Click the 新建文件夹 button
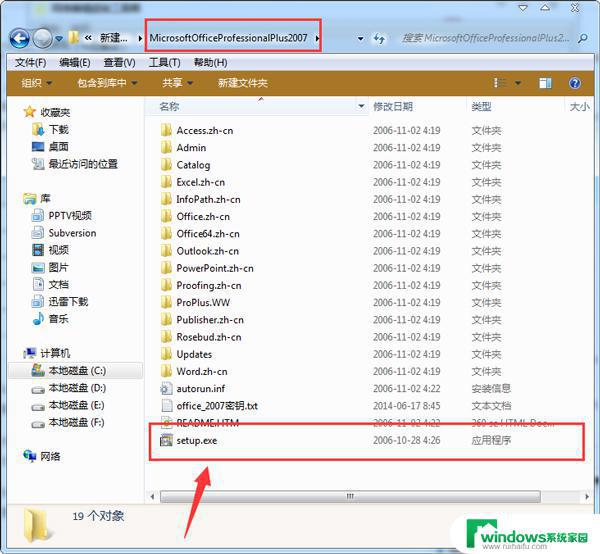This screenshot has width=600, height=554. click(x=243, y=83)
